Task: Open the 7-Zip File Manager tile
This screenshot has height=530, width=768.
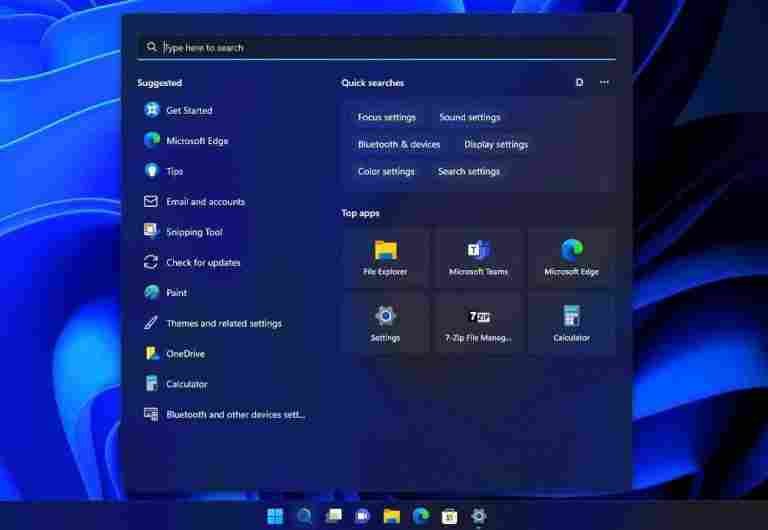Action: [479, 323]
